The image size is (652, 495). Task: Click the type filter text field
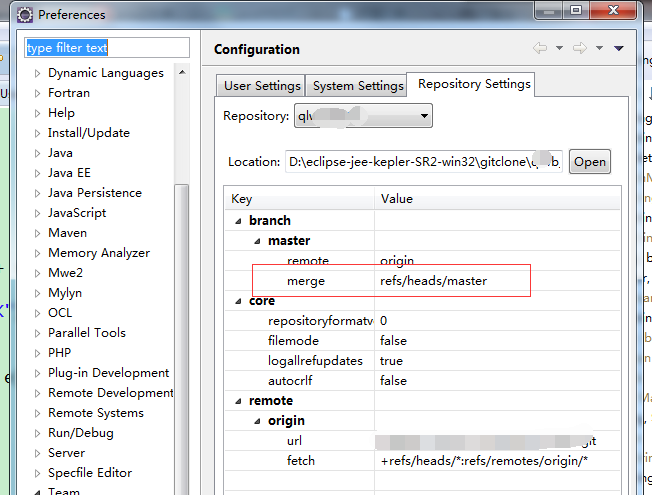pyautogui.click(x=106, y=48)
